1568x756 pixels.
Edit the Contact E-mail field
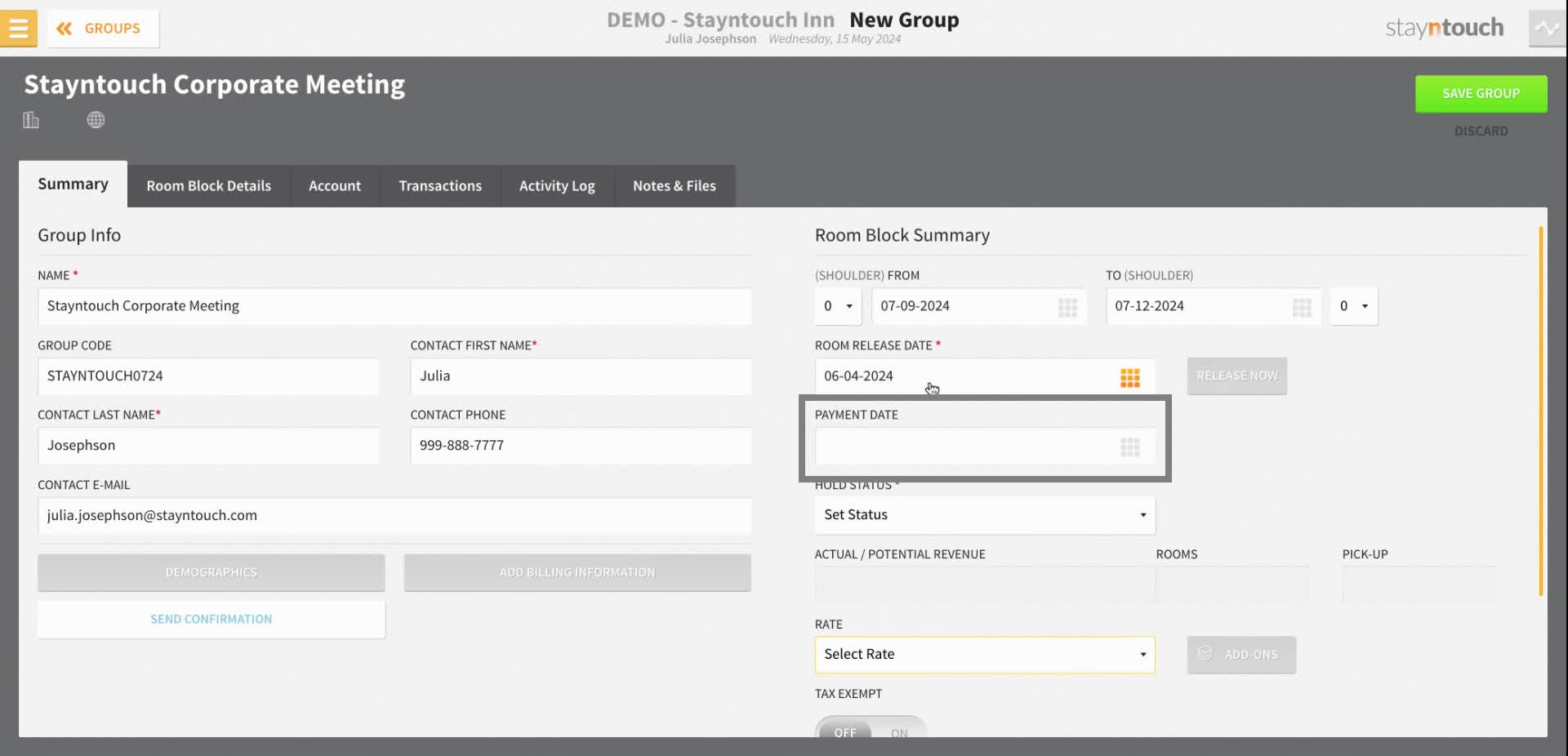point(394,516)
